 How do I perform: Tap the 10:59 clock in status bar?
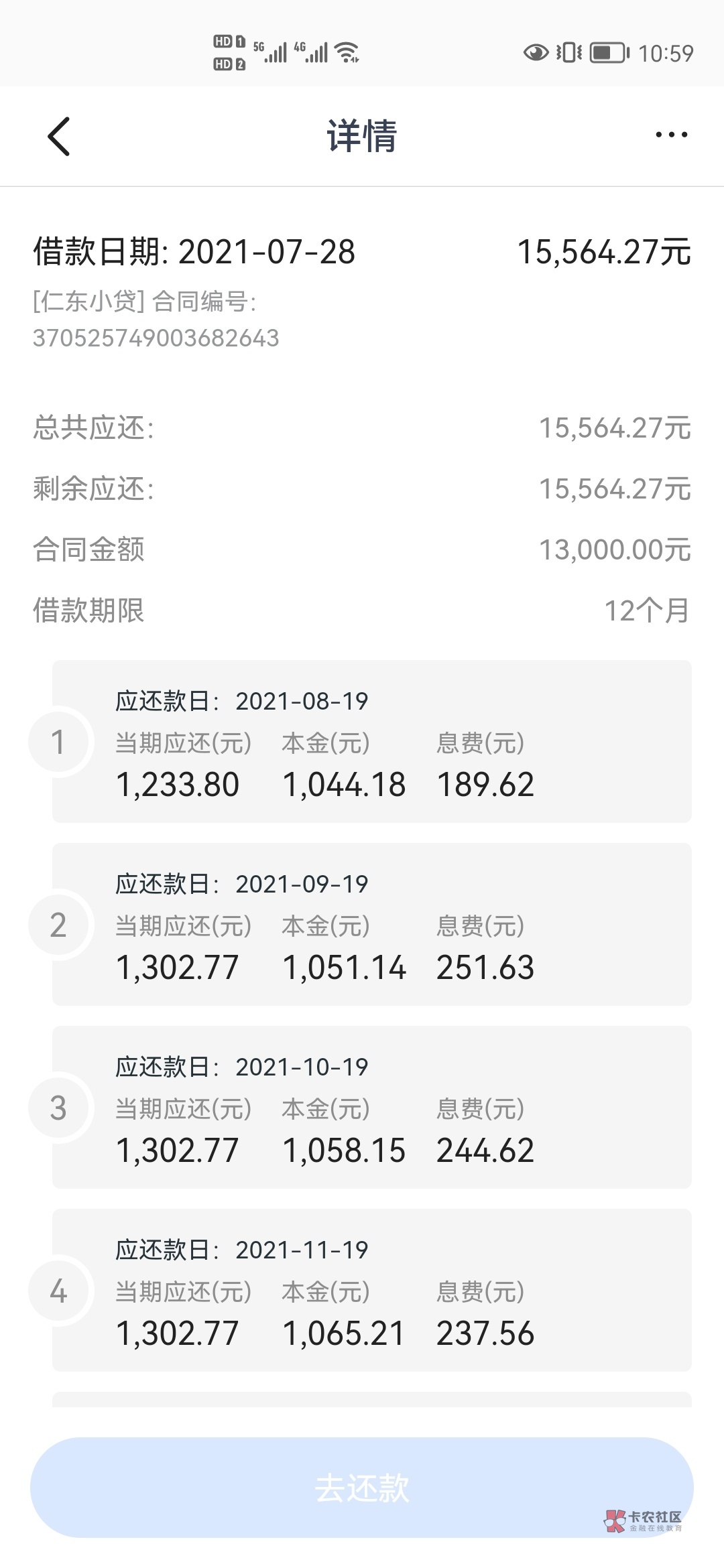click(x=666, y=54)
